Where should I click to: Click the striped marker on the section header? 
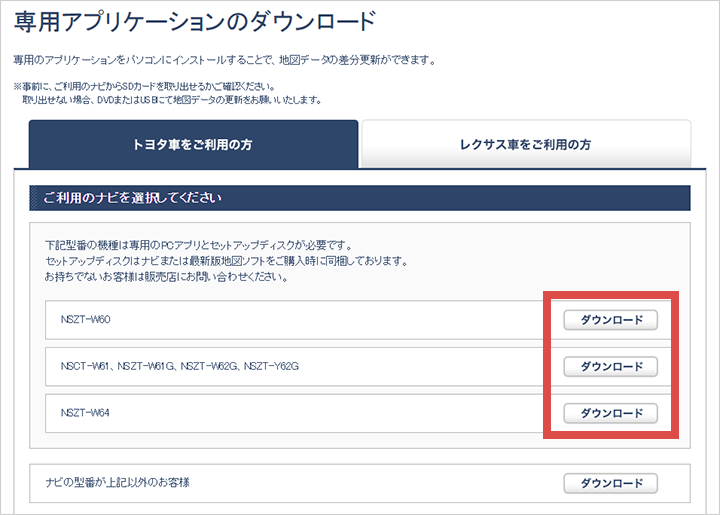point(33,198)
